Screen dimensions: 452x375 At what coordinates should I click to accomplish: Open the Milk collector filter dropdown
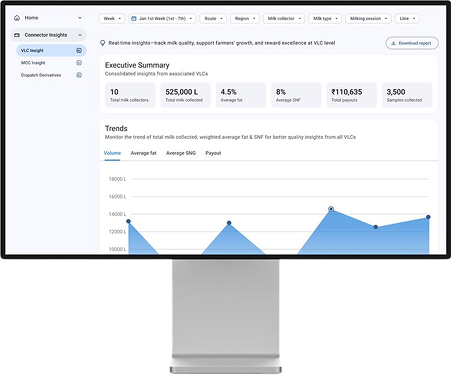coord(284,18)
